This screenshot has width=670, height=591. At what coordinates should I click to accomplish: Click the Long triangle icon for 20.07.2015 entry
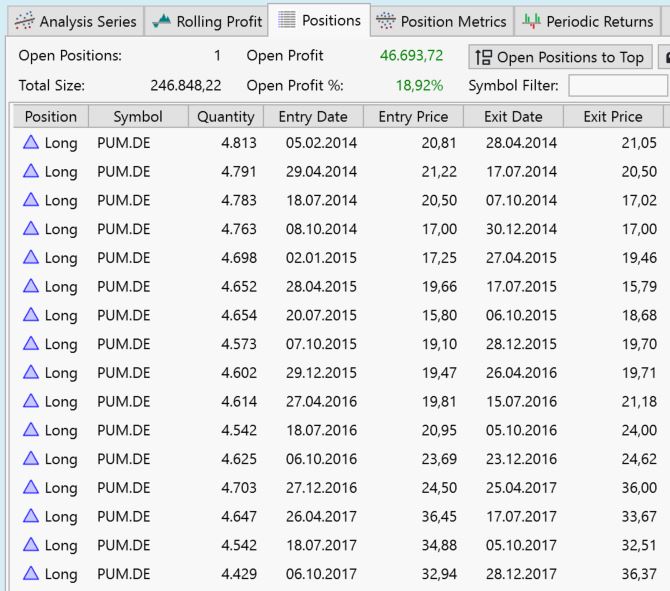click(x=29, y=315)
